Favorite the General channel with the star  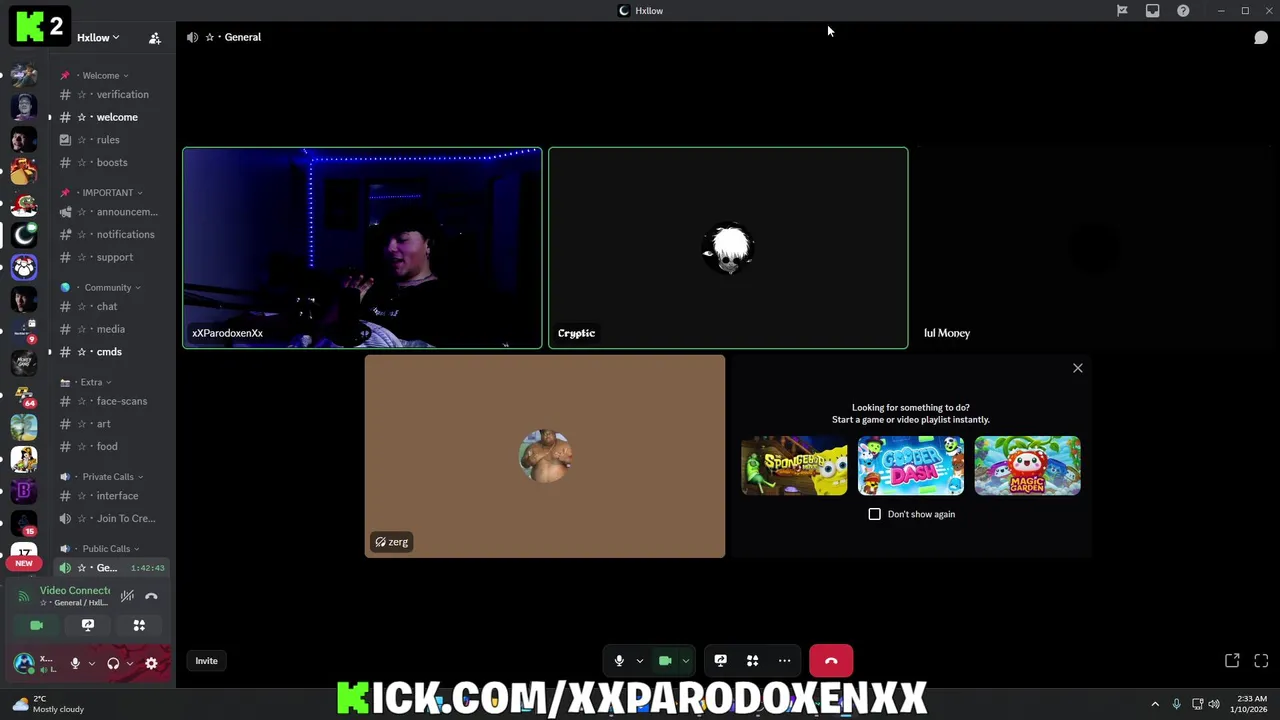tap(210, 37)
